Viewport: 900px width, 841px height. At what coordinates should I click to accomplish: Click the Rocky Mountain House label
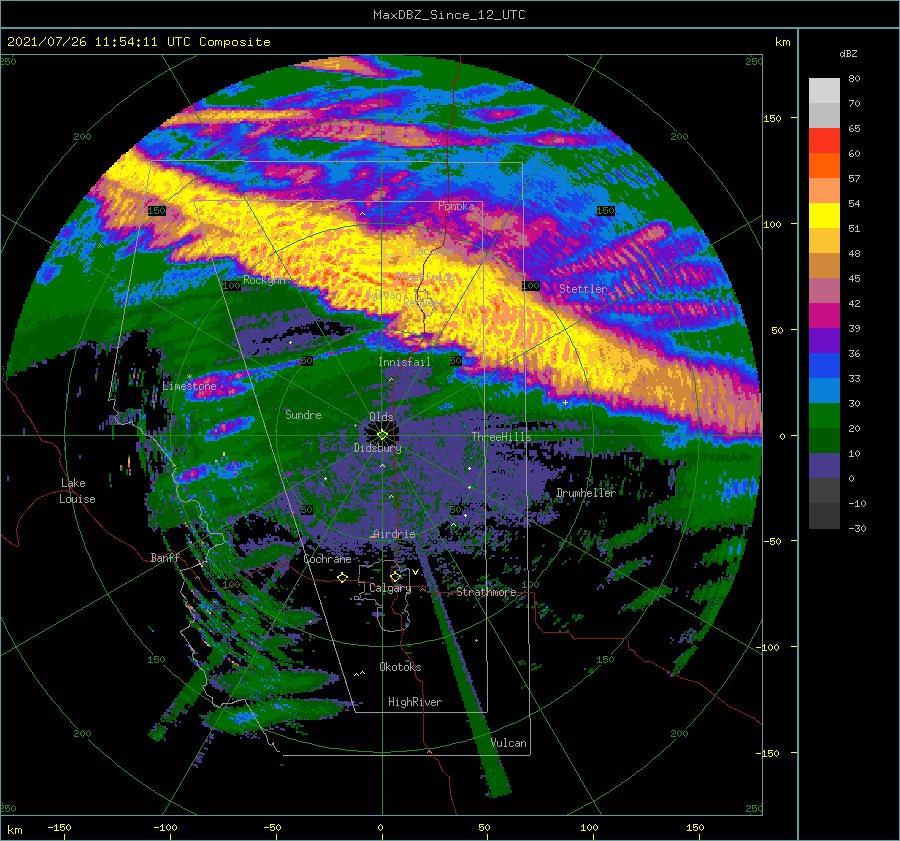point(265,280)
